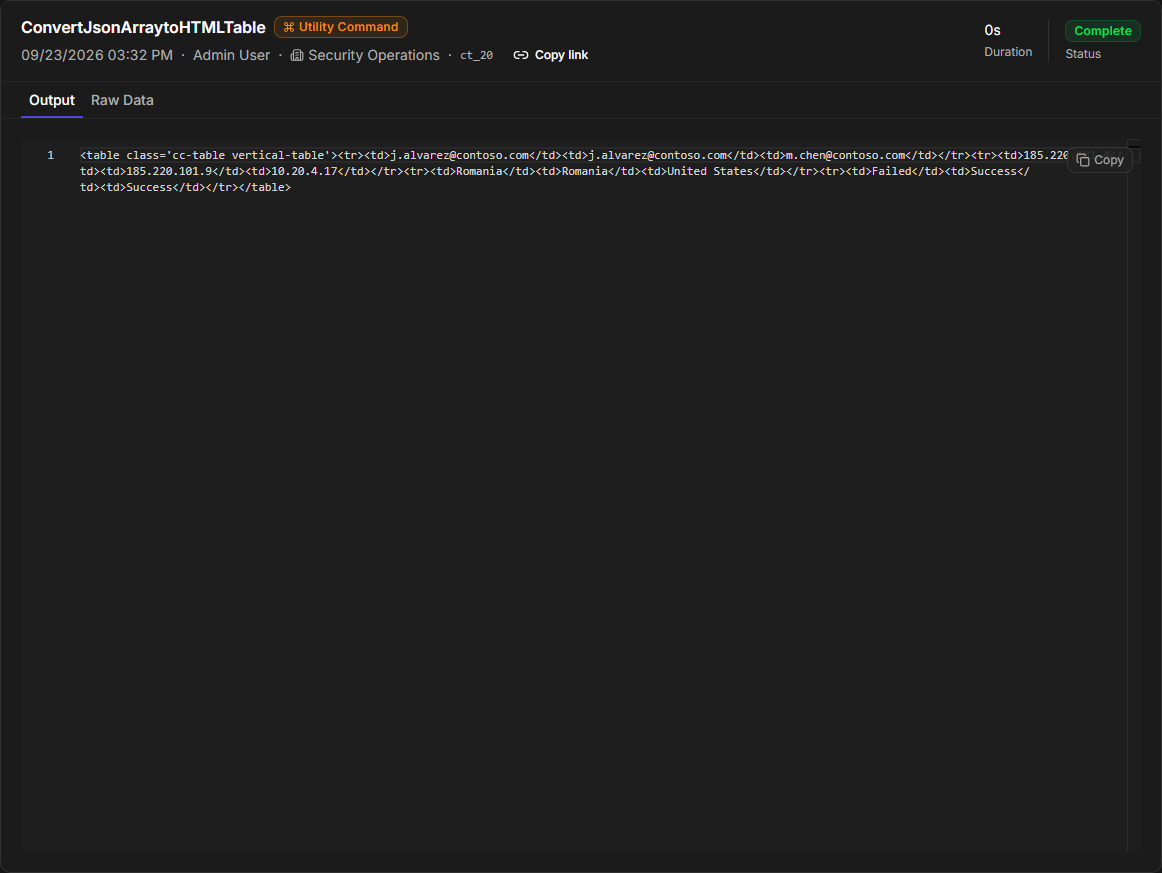
Task: Click the ConvertJsonArraytoHTMLTable title
Action: pyautogui.click(x=143, y=27)
